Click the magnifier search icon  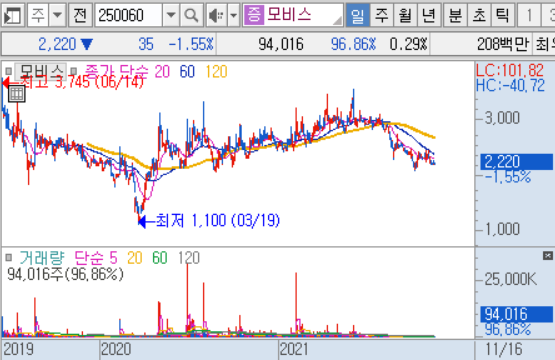(191, 16)
